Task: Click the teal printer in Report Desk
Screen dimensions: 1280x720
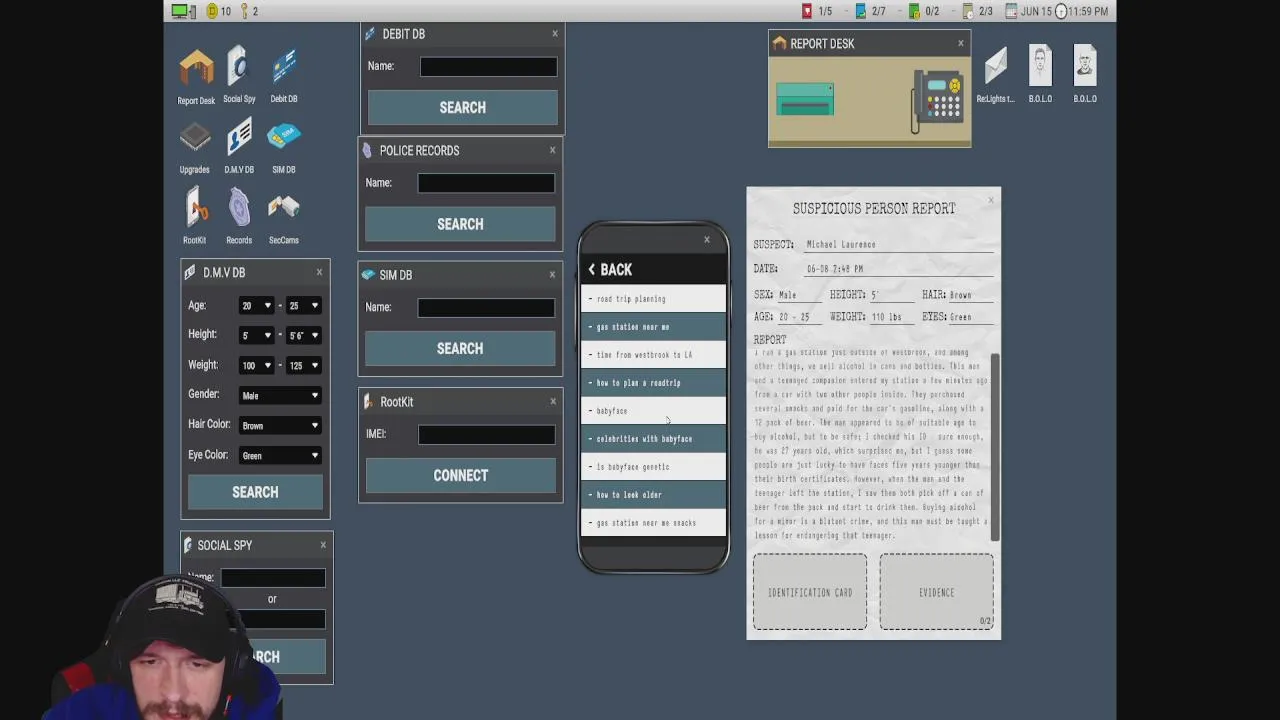Action: [805, 99]
